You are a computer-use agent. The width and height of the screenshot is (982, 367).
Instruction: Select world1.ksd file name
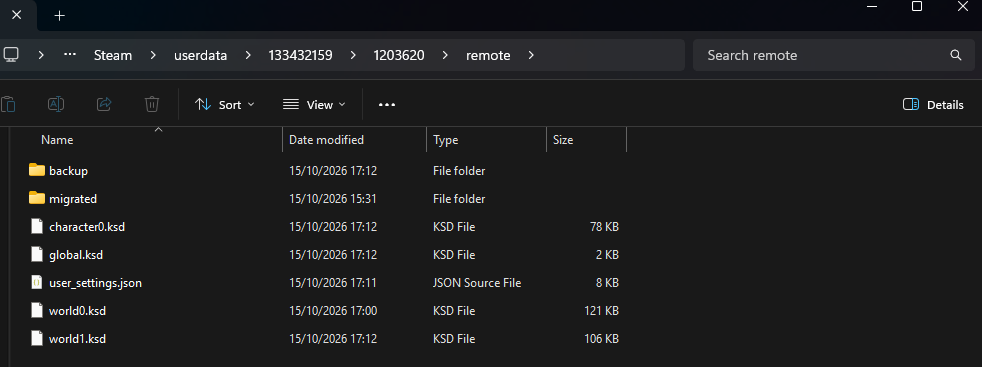pyautogui.click(x=78, y=339)
